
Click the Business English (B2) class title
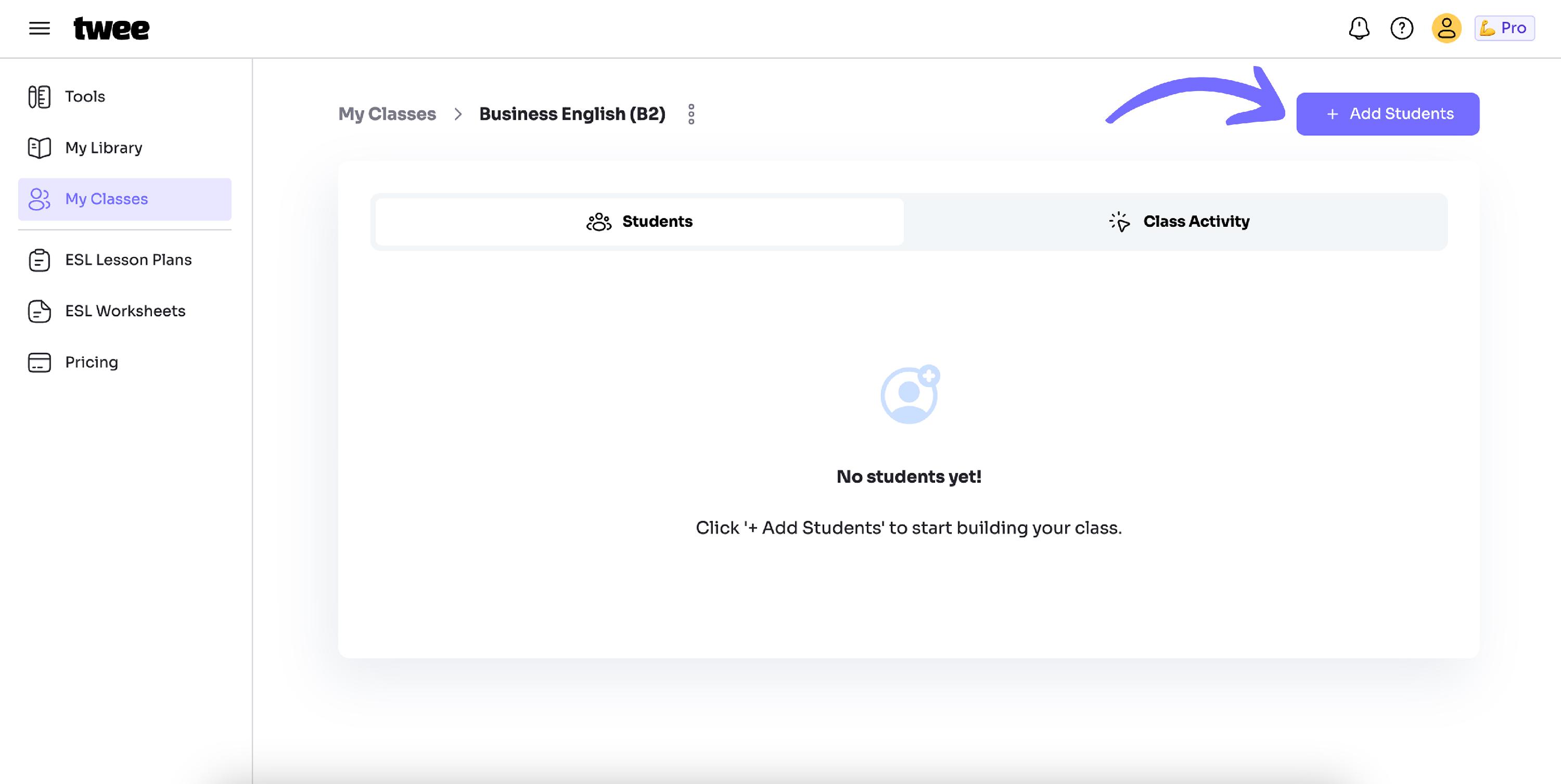click(572, 114)
